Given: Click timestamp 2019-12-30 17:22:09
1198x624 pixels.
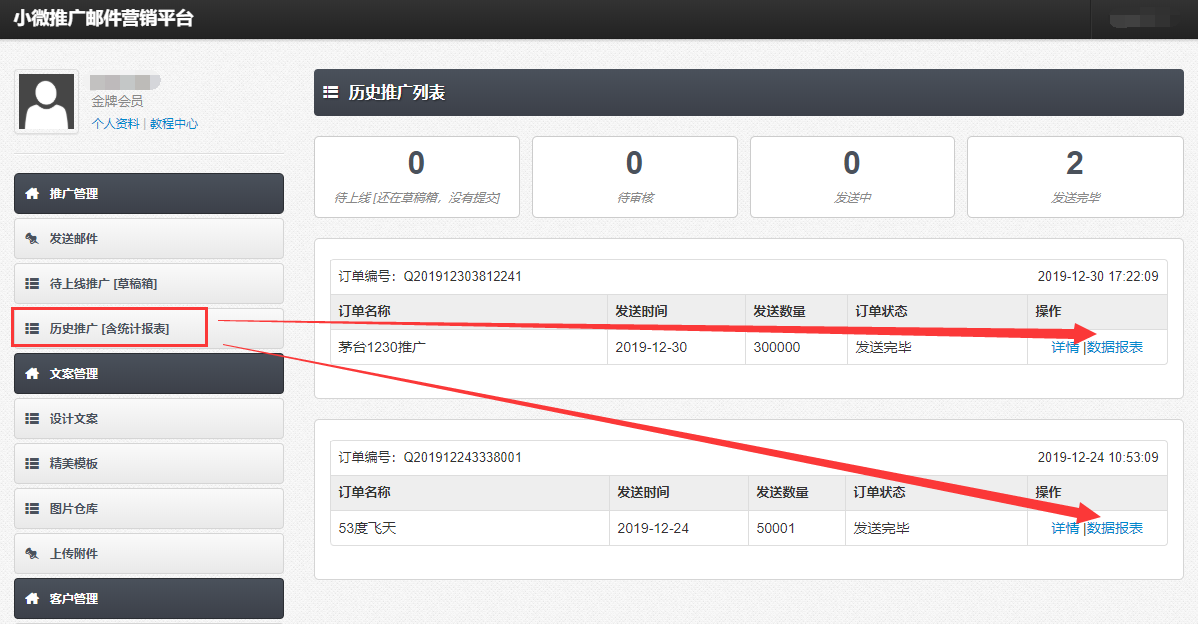Looking at the screenshot, I should pos(1098,276).
